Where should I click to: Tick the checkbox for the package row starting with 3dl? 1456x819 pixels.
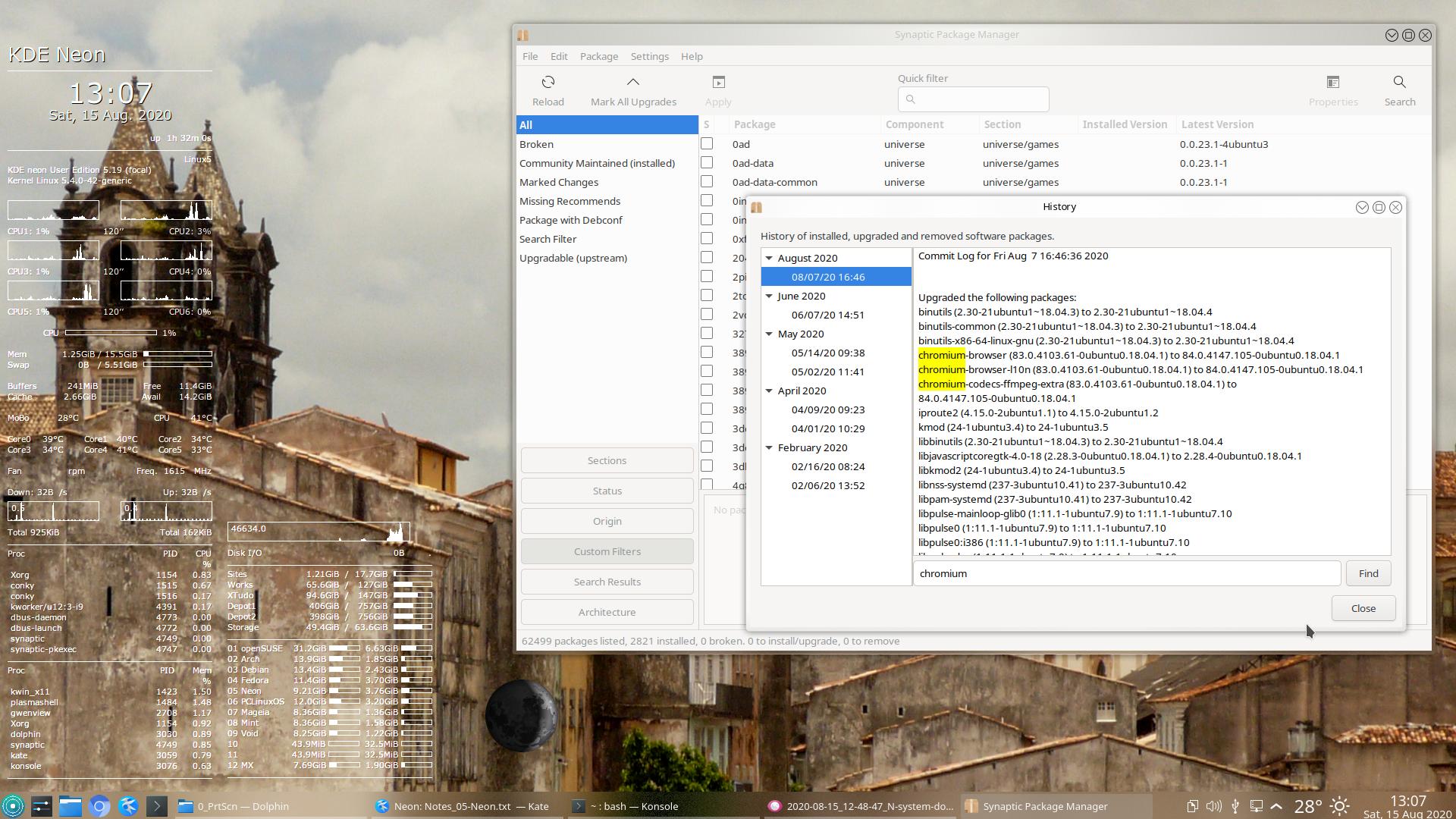point(707,466)
